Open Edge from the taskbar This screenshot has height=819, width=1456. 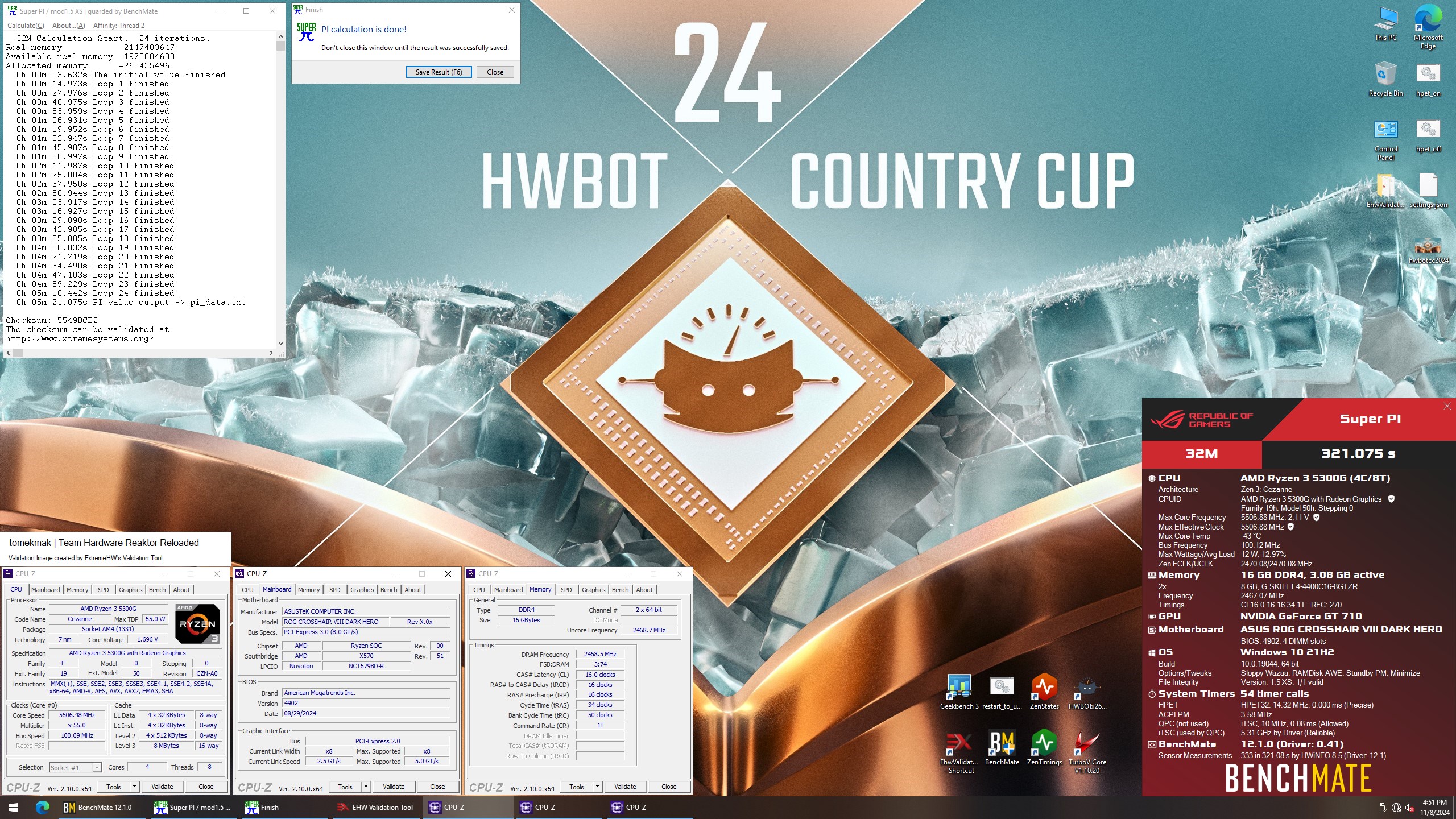[x=43, y=807]
